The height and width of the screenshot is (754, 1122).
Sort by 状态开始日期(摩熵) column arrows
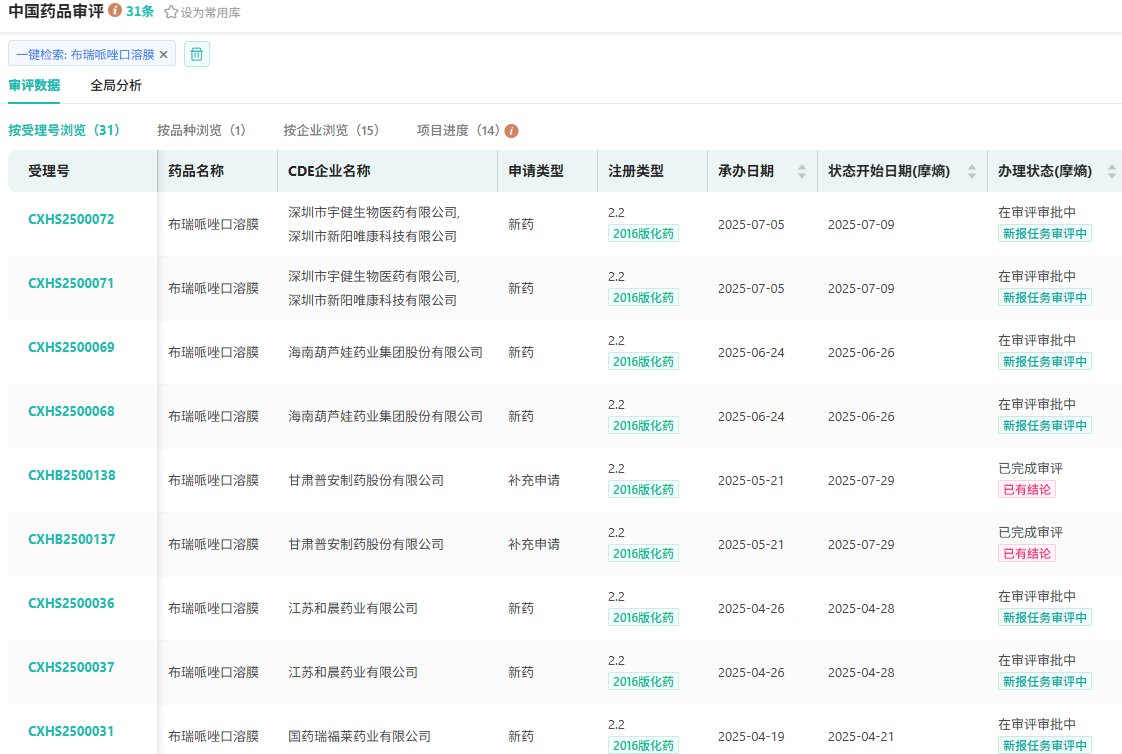(x=971, y=172)
